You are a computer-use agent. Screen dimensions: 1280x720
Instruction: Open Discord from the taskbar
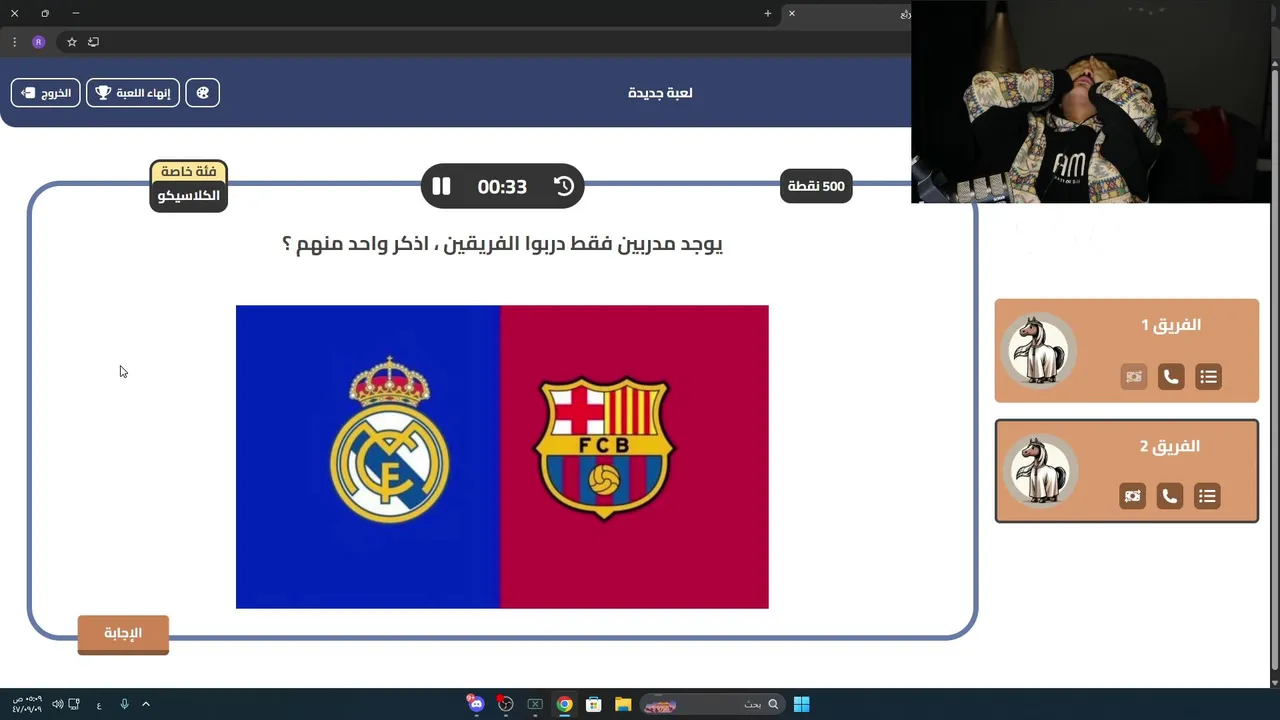tap(476, 704)
